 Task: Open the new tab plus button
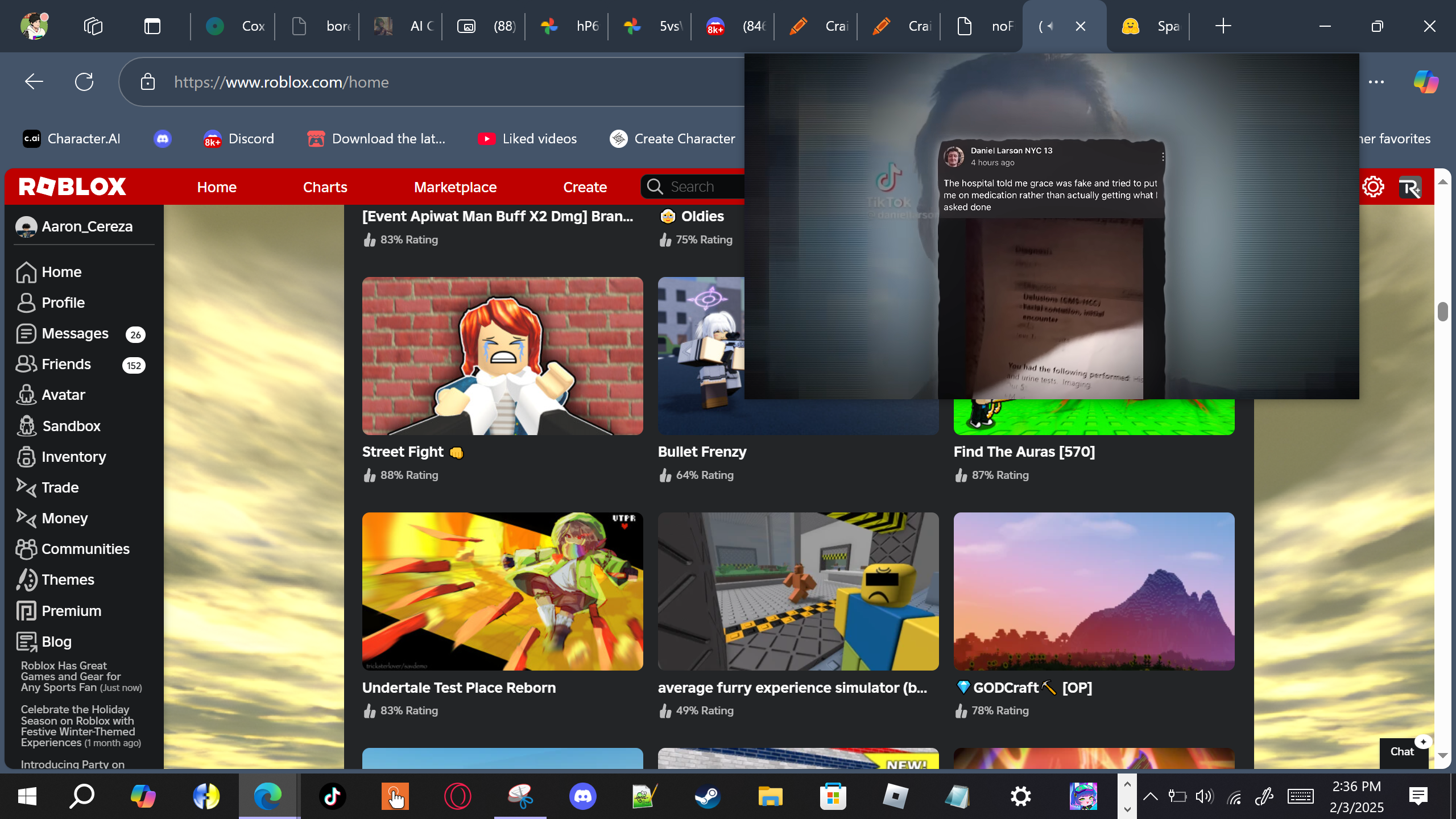[x=1223, y=26]
